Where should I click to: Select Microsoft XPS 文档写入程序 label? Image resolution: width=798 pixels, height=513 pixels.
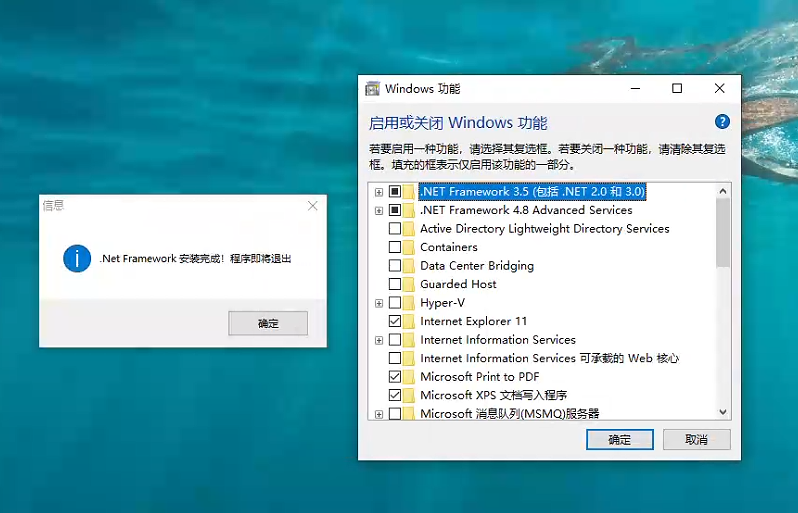tap(494, 395)
